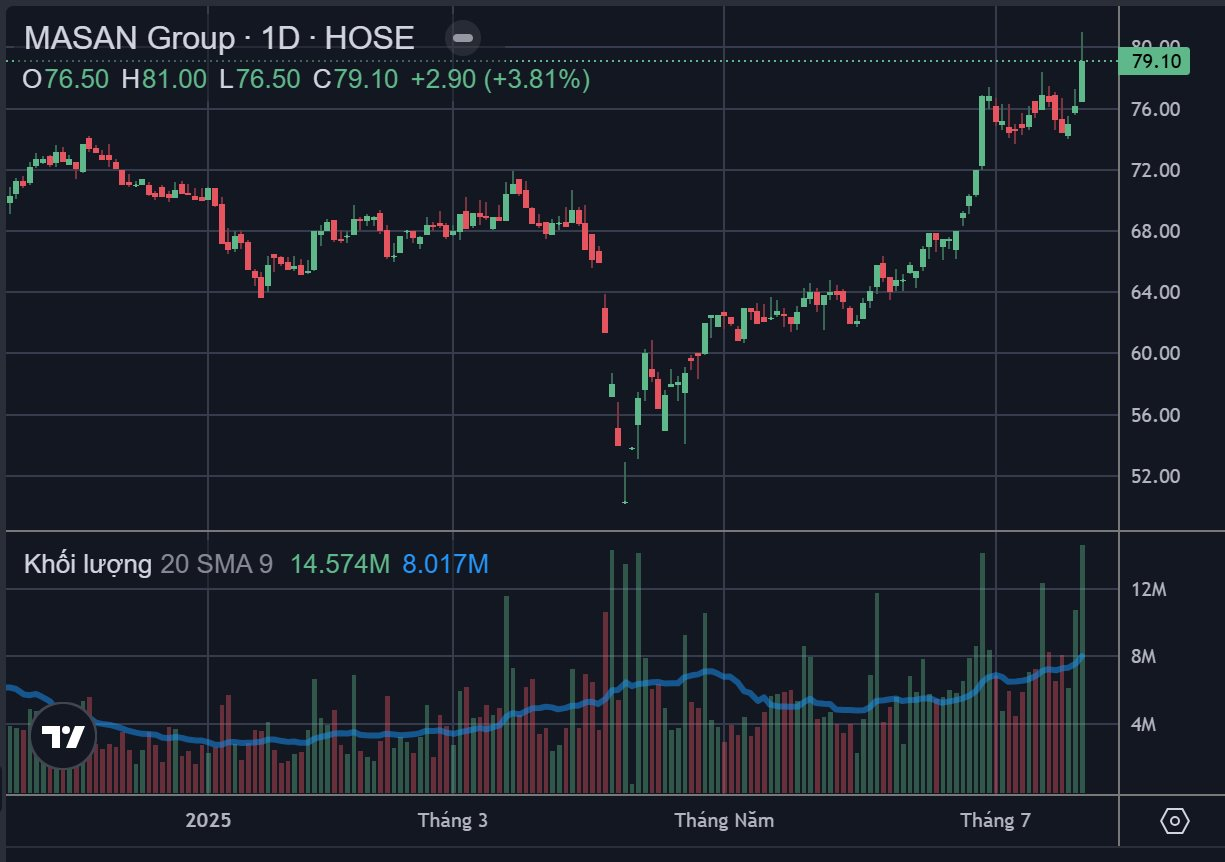Click the blue 8.017M SMA value
Screen dimensions: 1225x862
(x=445, y=564)
